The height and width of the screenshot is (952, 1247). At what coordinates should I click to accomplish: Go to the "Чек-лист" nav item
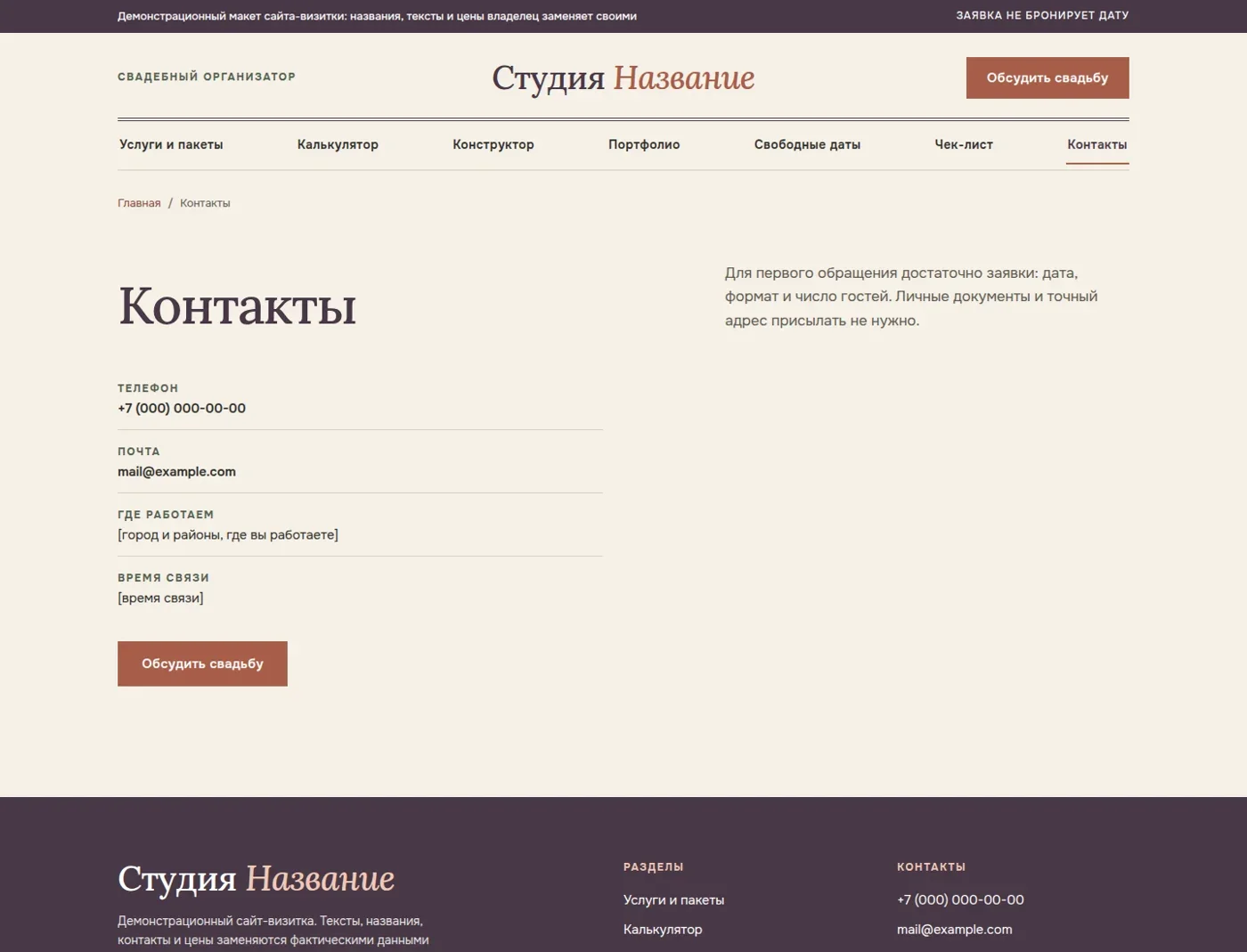coord(964,144)
